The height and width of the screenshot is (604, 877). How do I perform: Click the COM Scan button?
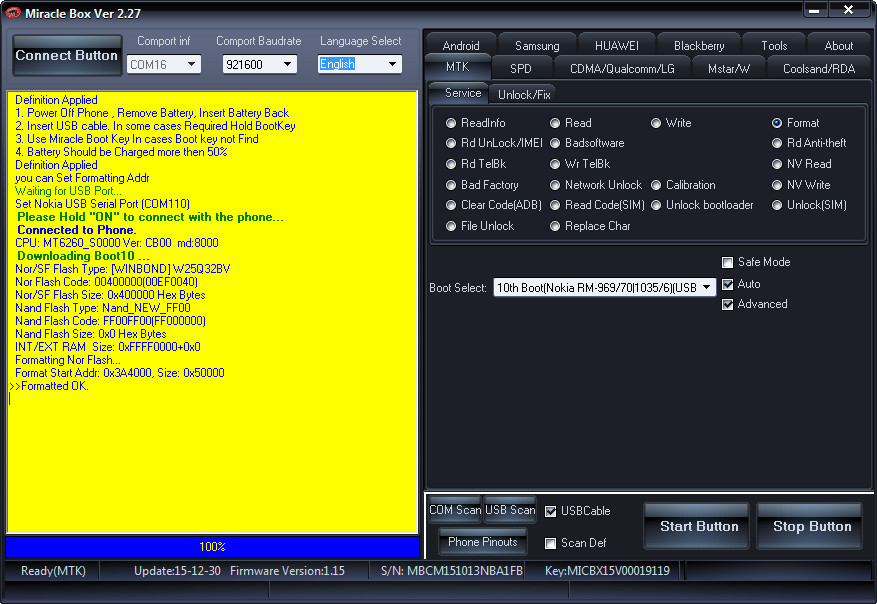coord(455,510)
